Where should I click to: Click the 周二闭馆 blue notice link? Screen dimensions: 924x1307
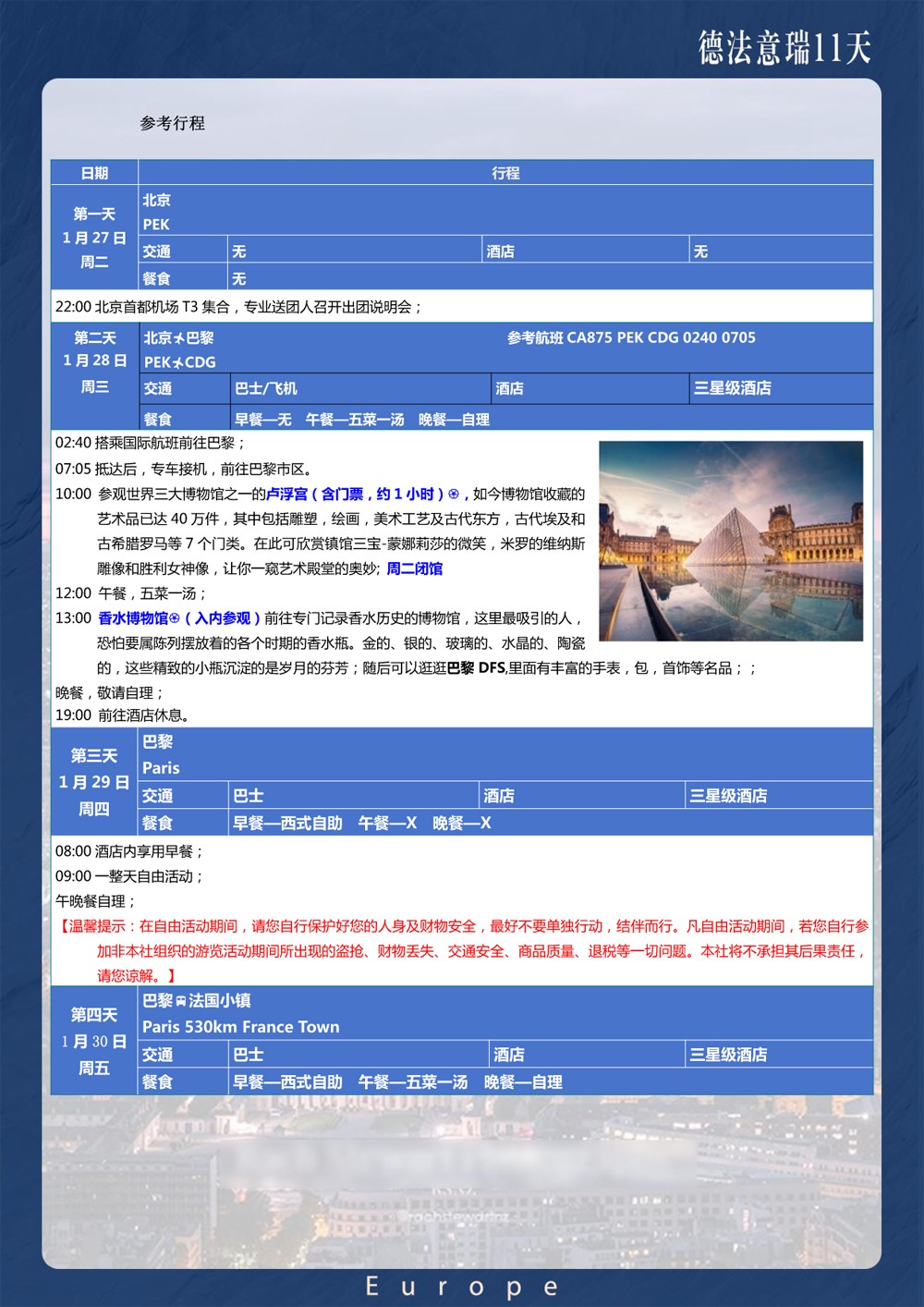[414, 568]
